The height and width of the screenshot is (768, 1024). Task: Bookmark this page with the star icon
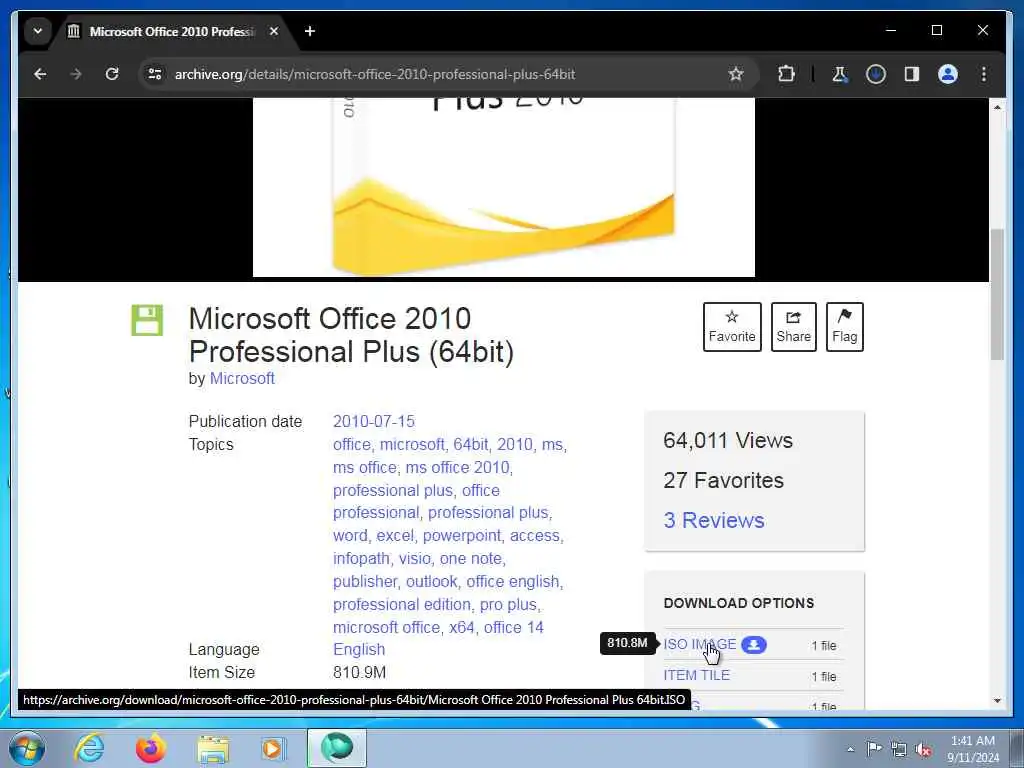[x=736, y=74]
